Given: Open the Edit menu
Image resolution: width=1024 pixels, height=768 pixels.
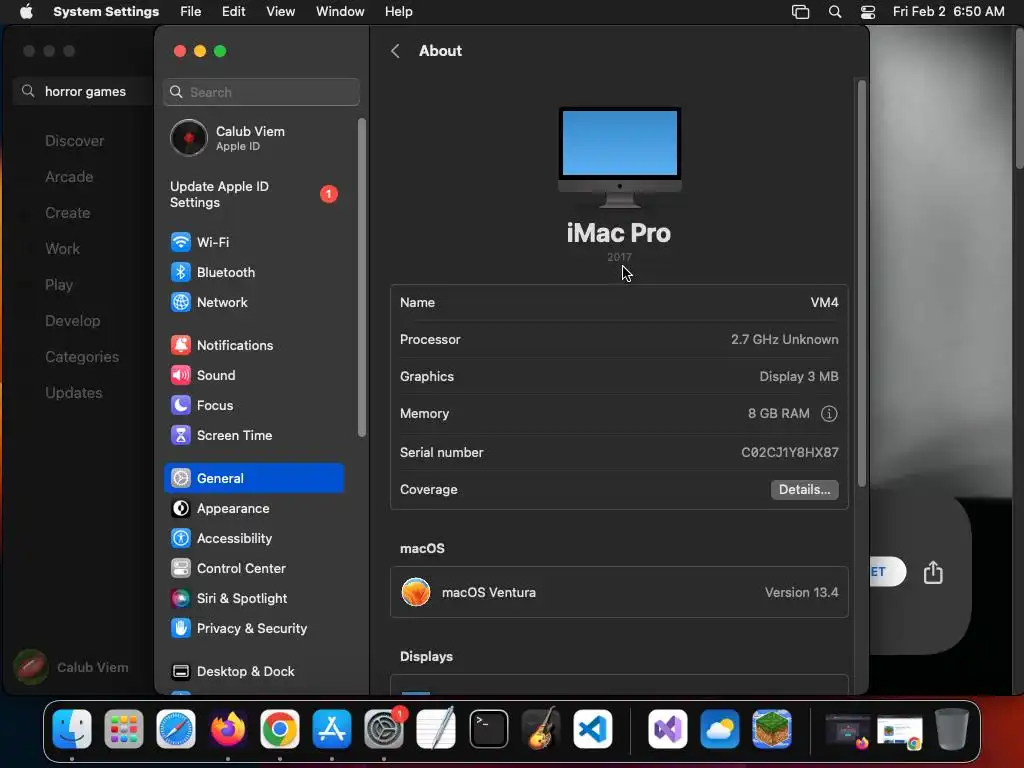Looking at the screenshot, I should (233, 12).
